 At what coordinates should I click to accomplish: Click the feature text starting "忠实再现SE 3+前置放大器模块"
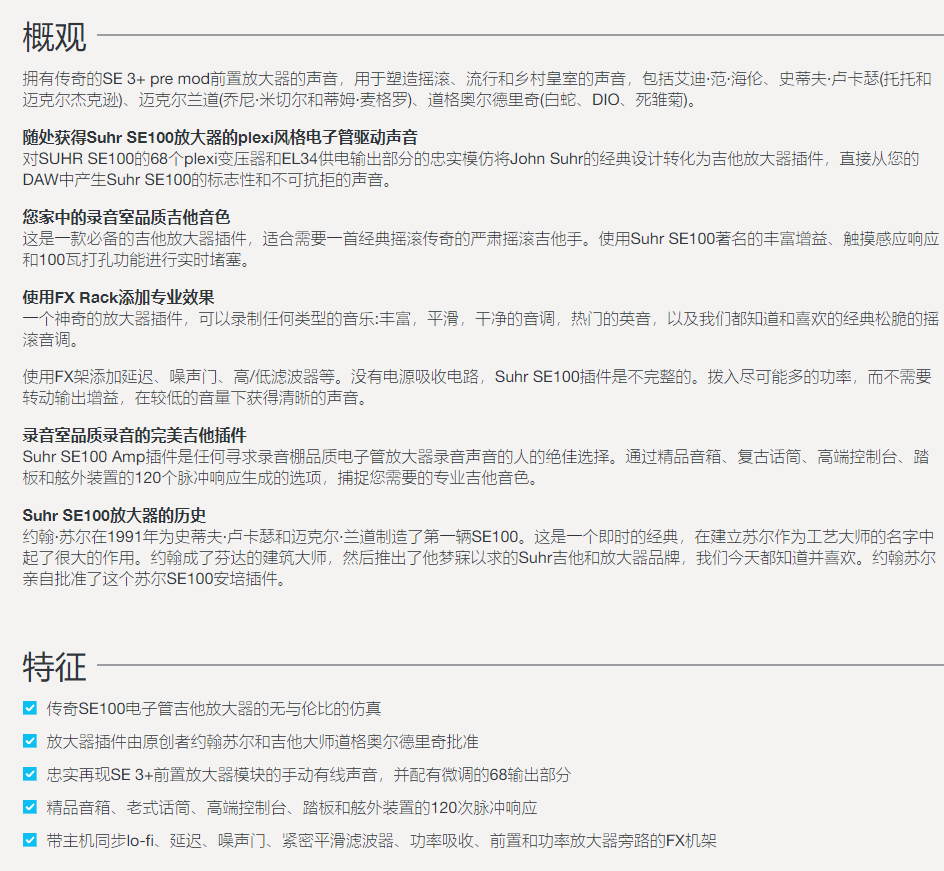308,775
